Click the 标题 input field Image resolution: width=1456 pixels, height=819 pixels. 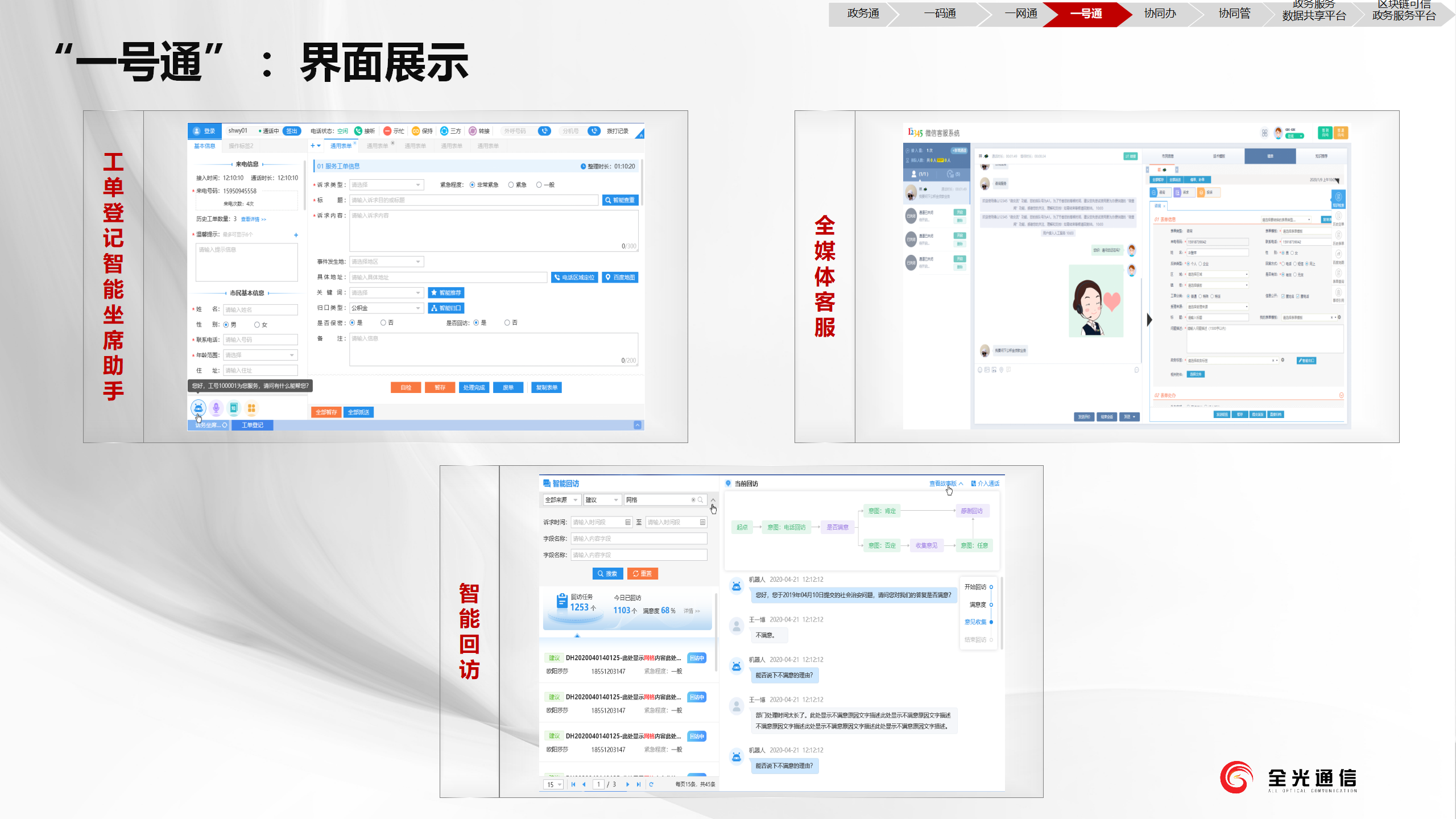473,200
